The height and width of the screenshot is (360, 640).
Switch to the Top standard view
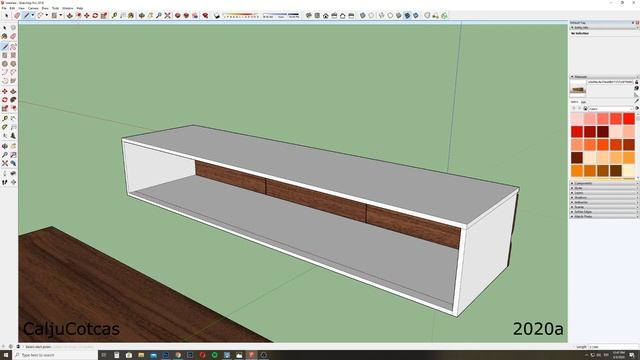coord(317,16)
